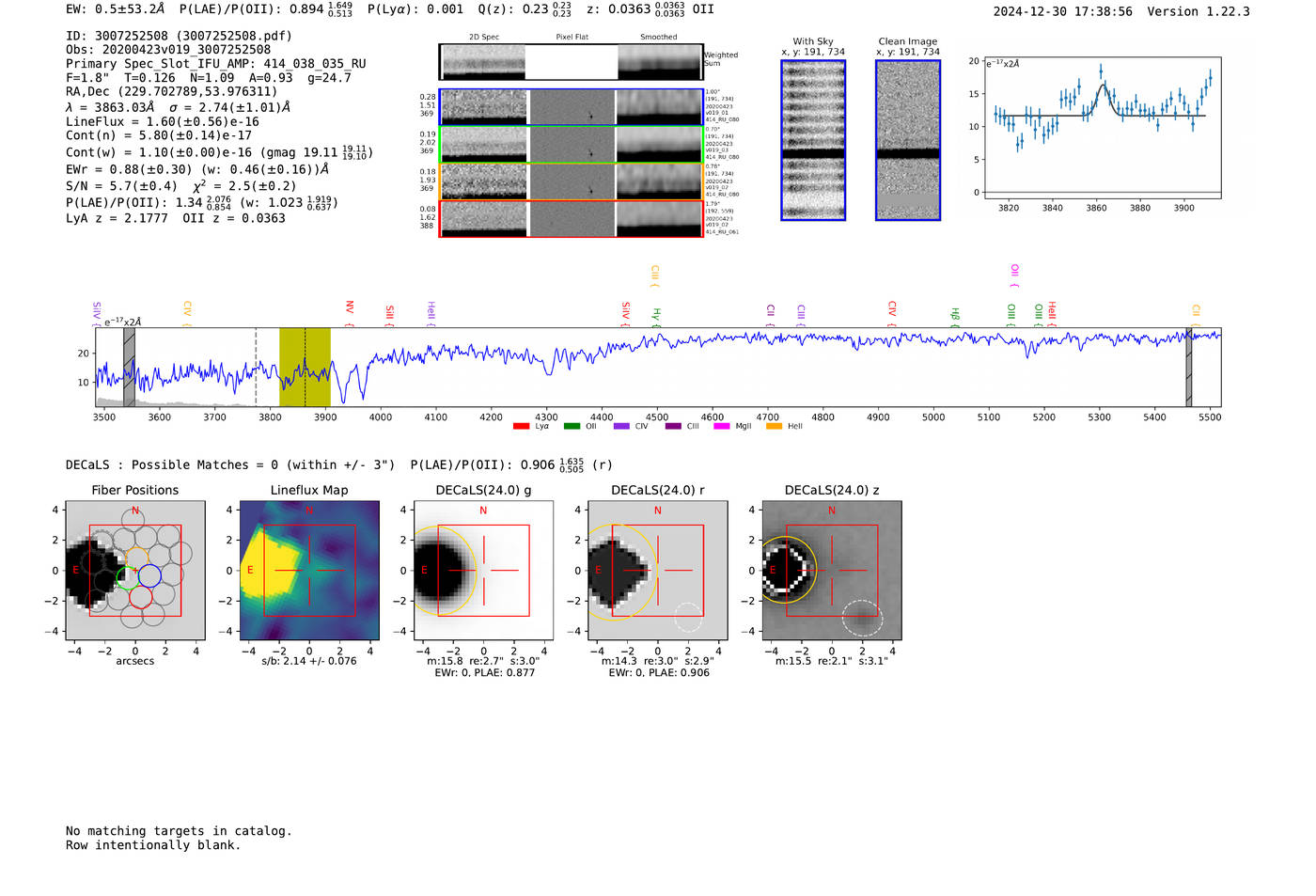Click the Fiber Positions panel image
1316x896 pixels.
135,570
